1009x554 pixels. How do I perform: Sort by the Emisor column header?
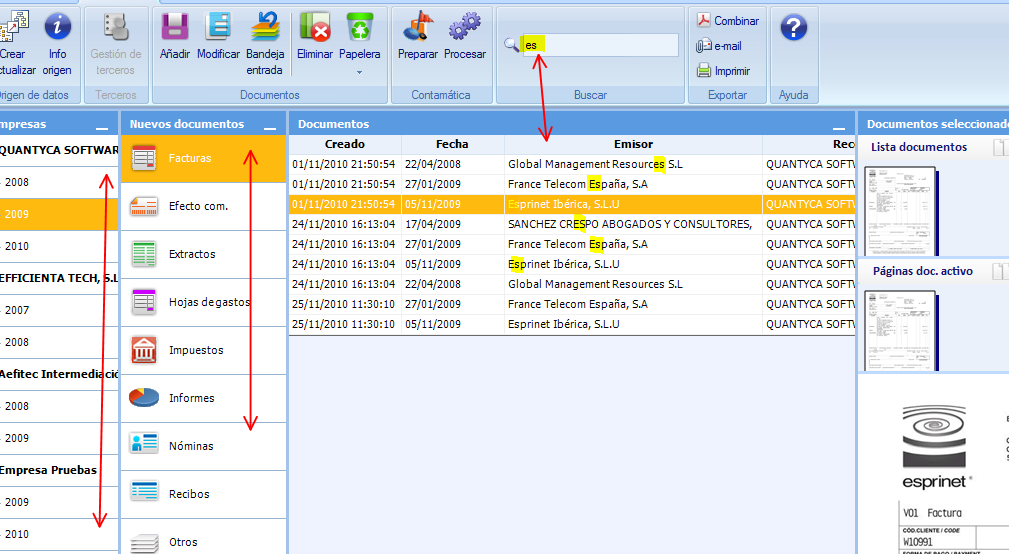633,144
